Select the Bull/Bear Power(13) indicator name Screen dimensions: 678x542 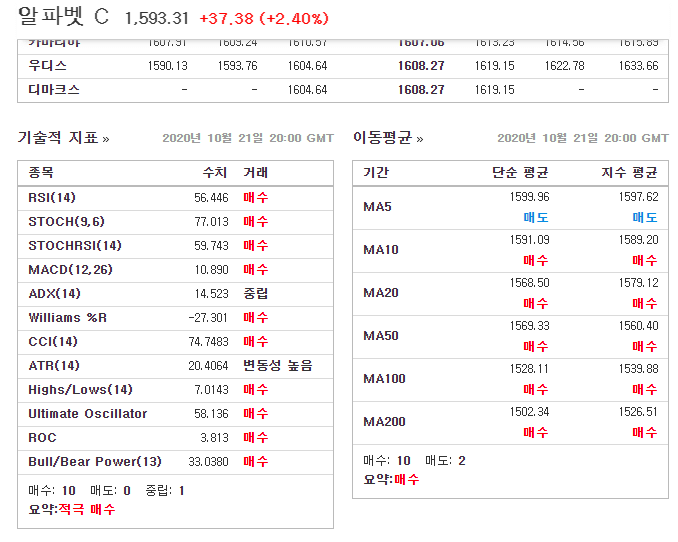coord(95,462)
